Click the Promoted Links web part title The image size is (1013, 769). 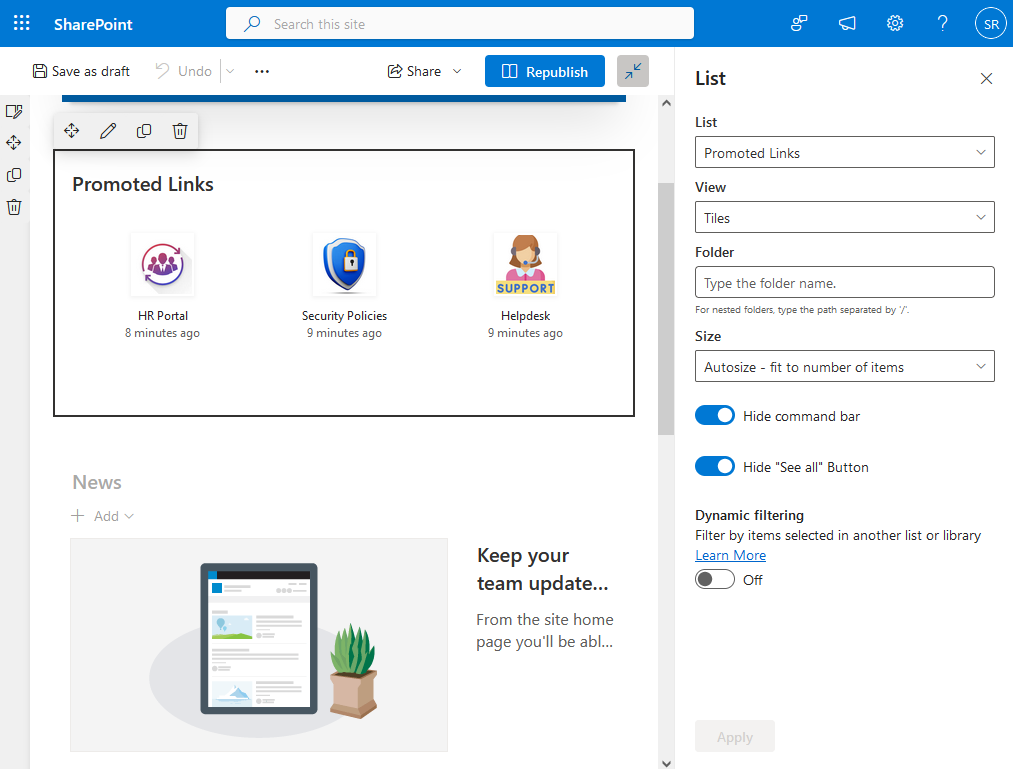tap(143, 185)
